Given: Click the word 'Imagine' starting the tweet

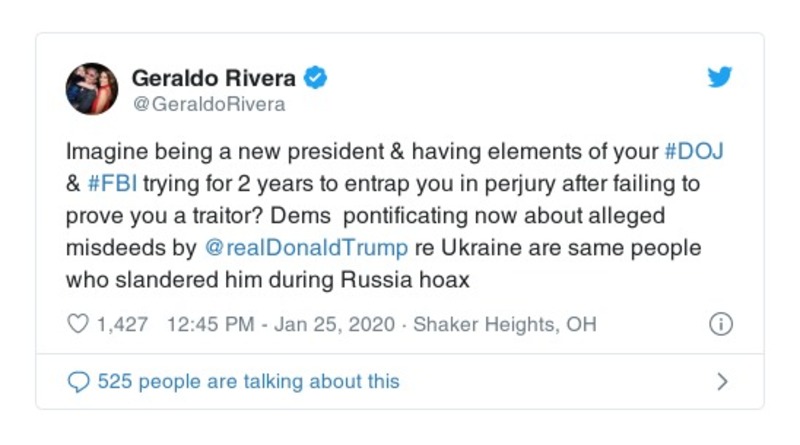Looking at the screenshot, I should tap(102, 152).
